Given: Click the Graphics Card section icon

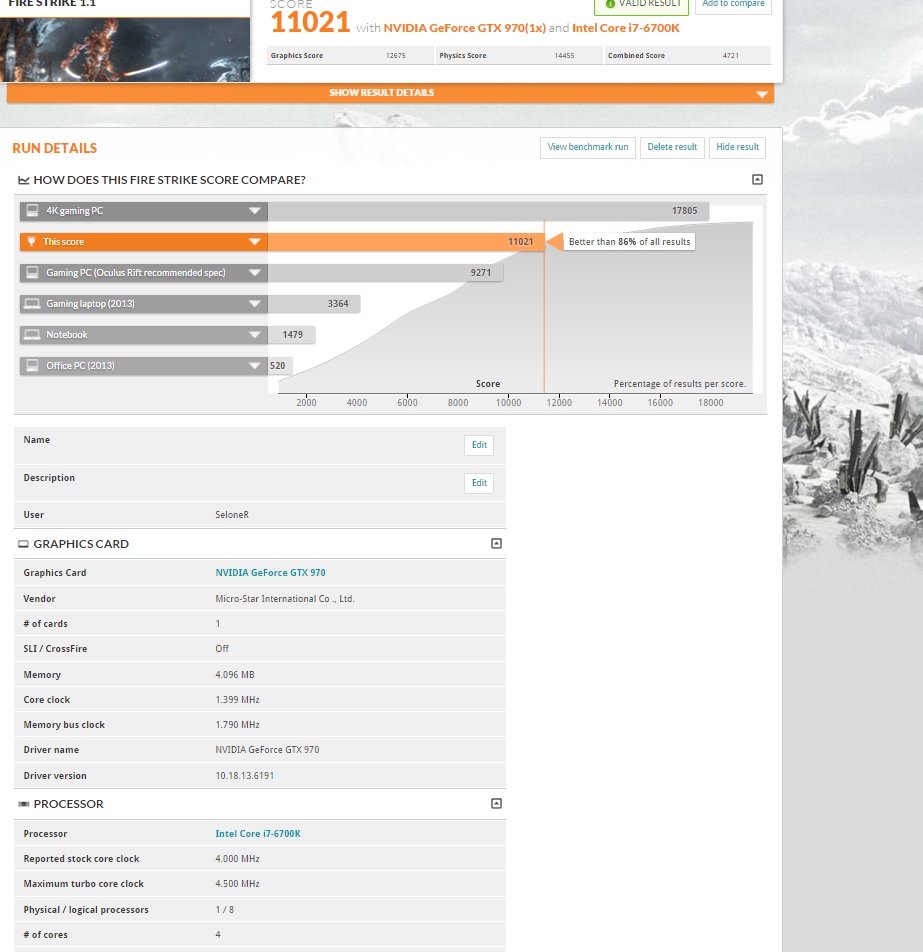Looking at the screenshot, I should point(23,545).
